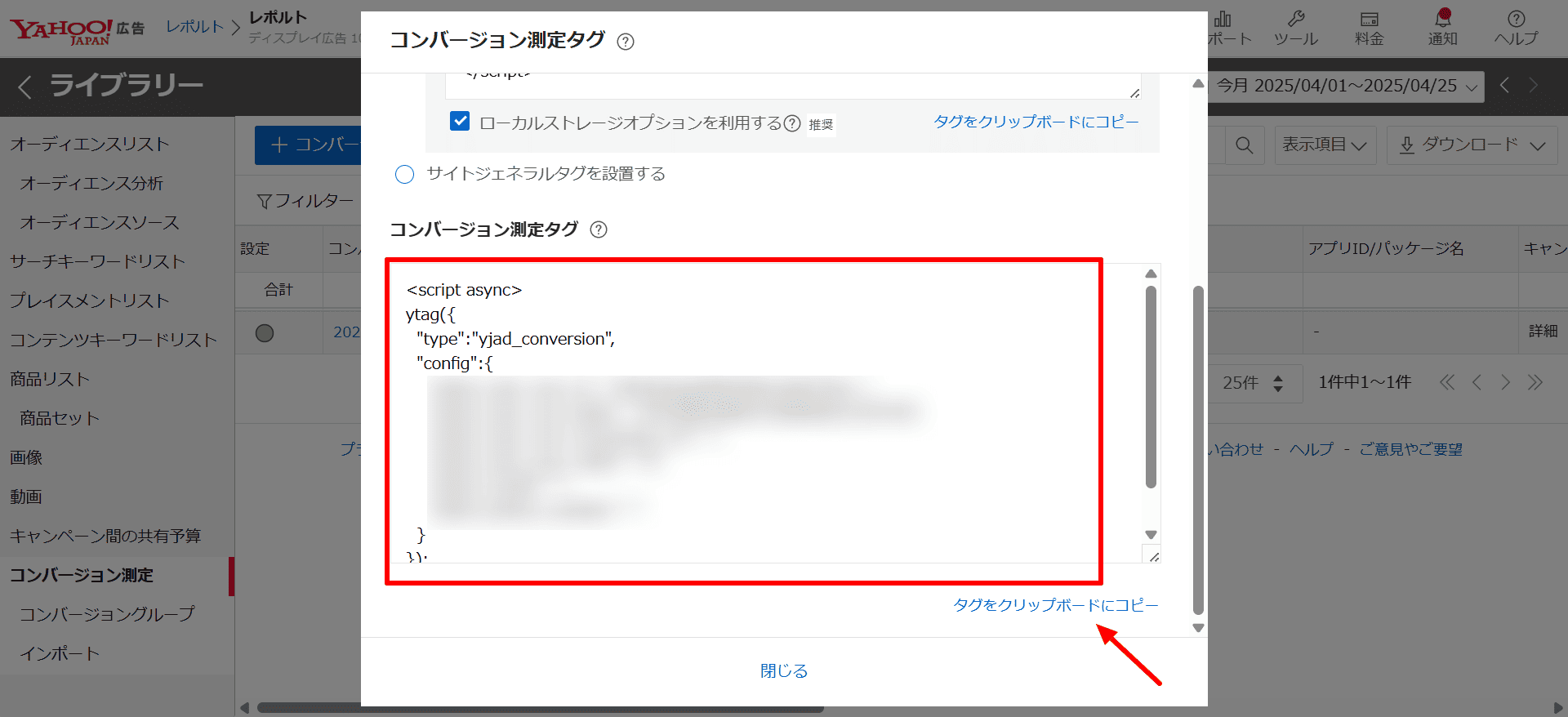The image size is (1568, 717).
Task: Click the search magnifier icon in the toolbar
Action: (x=1244, y=145)
